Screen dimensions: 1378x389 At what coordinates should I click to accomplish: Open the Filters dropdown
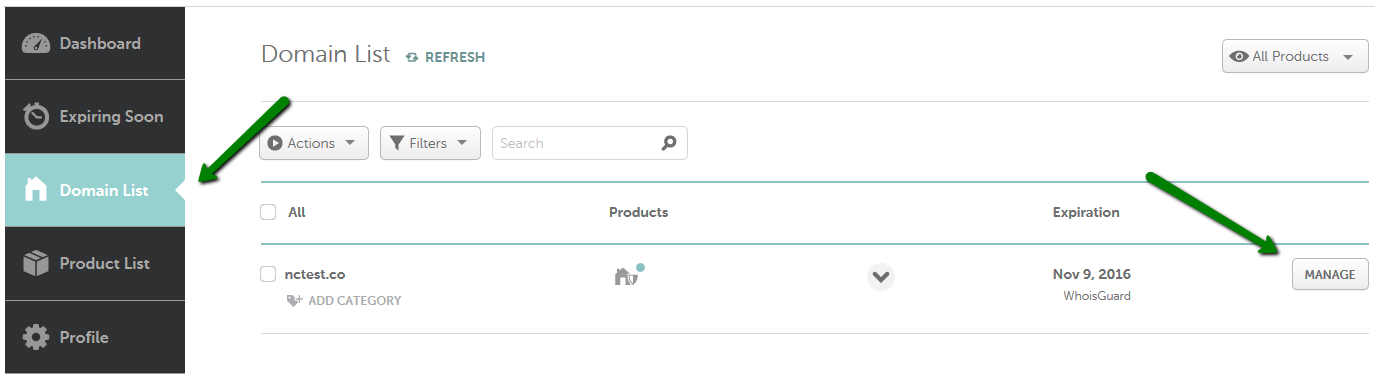tap(430, 143)
